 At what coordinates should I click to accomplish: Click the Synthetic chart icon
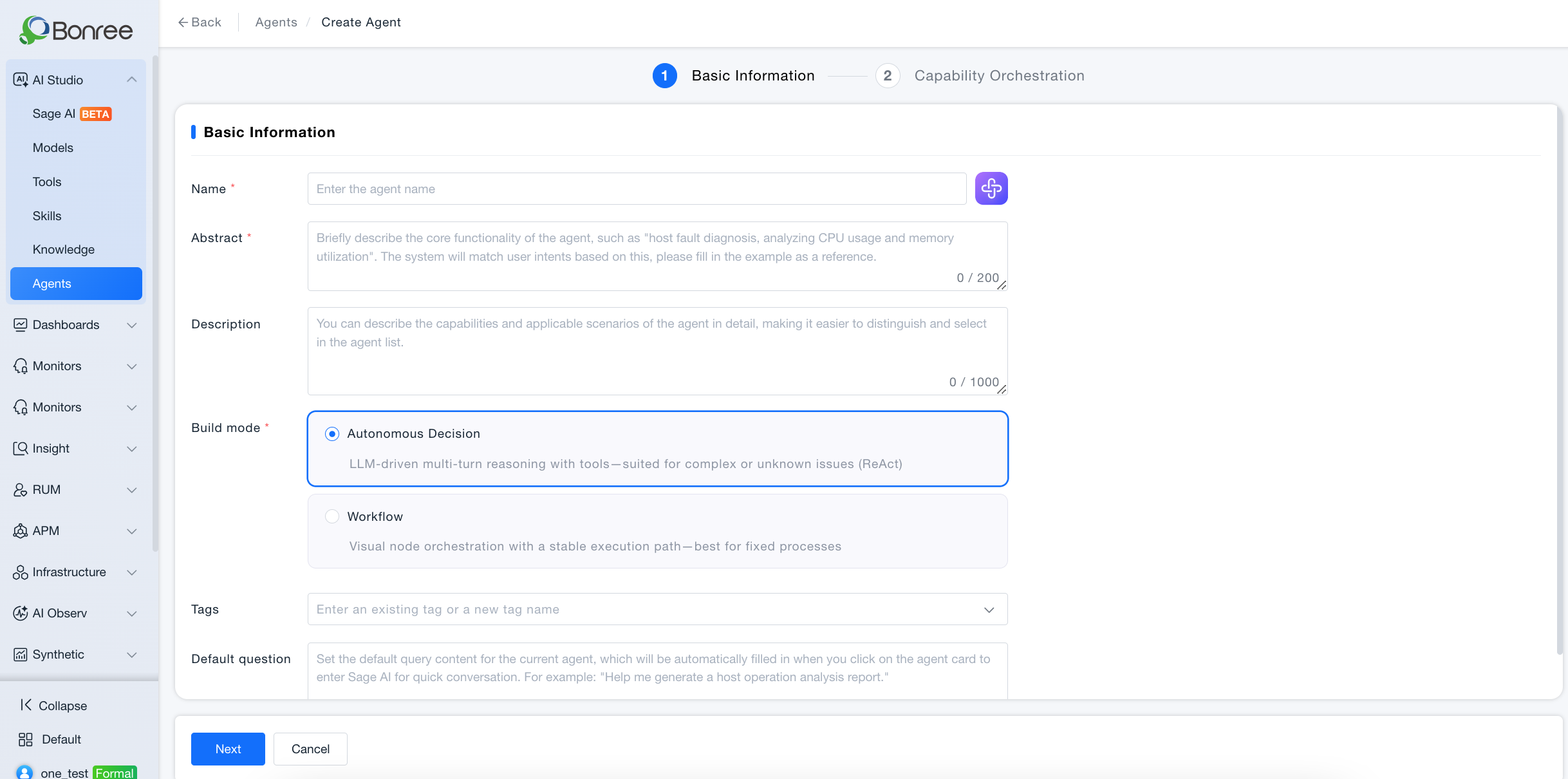(x=21, y=654)
